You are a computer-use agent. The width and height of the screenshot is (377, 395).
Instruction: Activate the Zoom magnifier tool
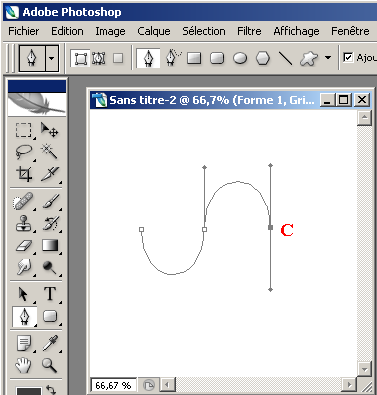tap(49, 365)
